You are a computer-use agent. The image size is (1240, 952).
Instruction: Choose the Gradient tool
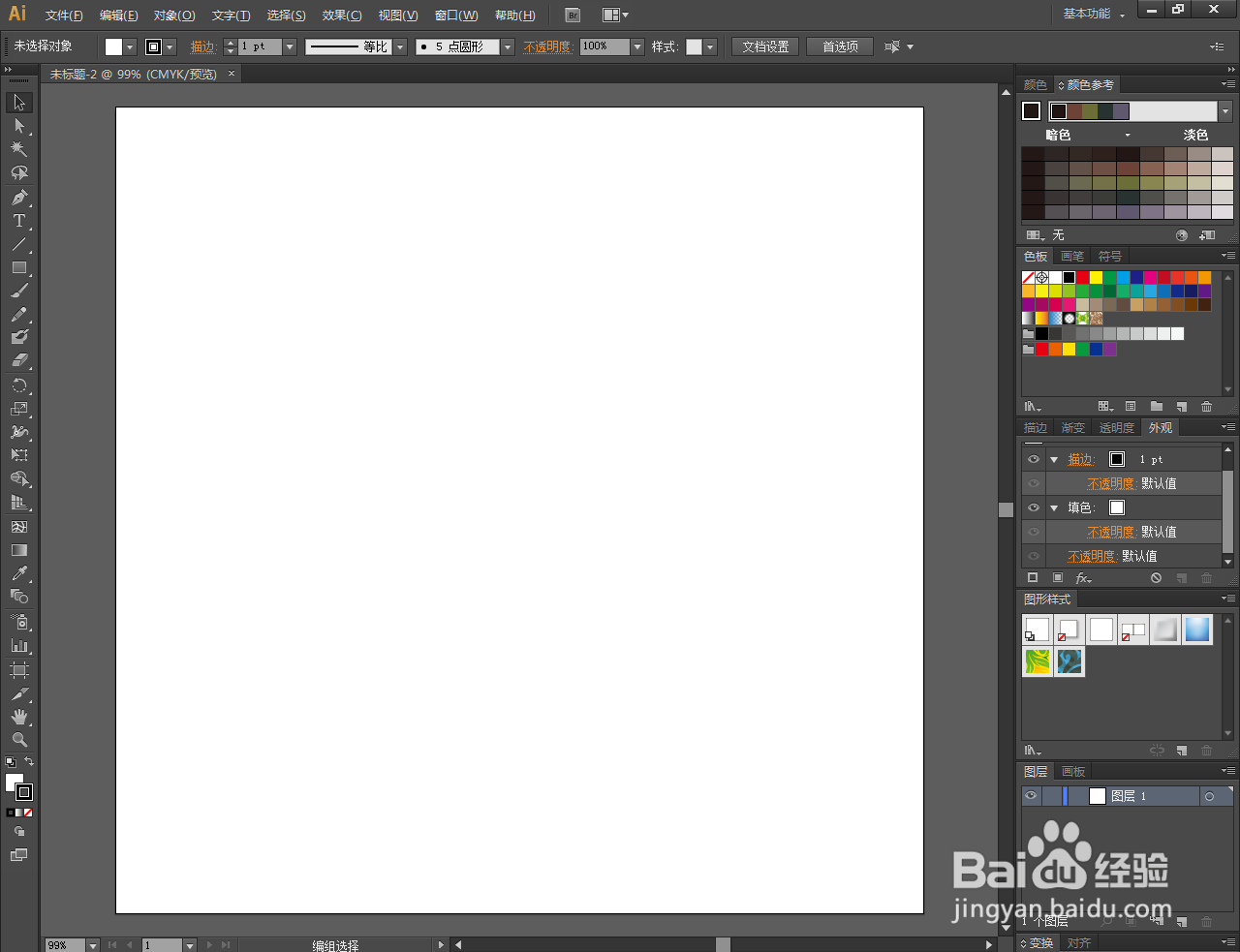click(x=18, y=550)
